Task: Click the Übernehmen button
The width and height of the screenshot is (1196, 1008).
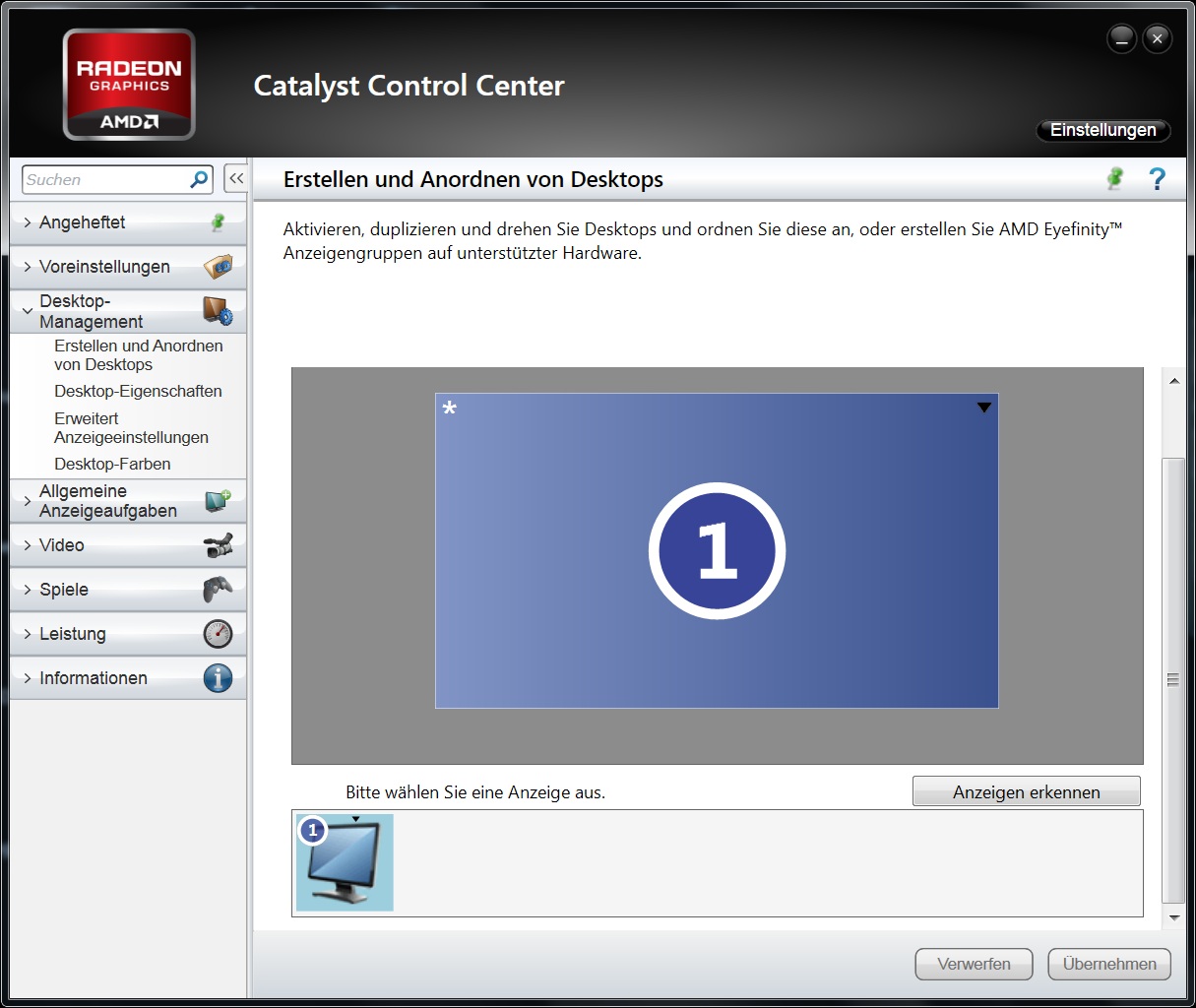Action: click(x=1109, y=964)
